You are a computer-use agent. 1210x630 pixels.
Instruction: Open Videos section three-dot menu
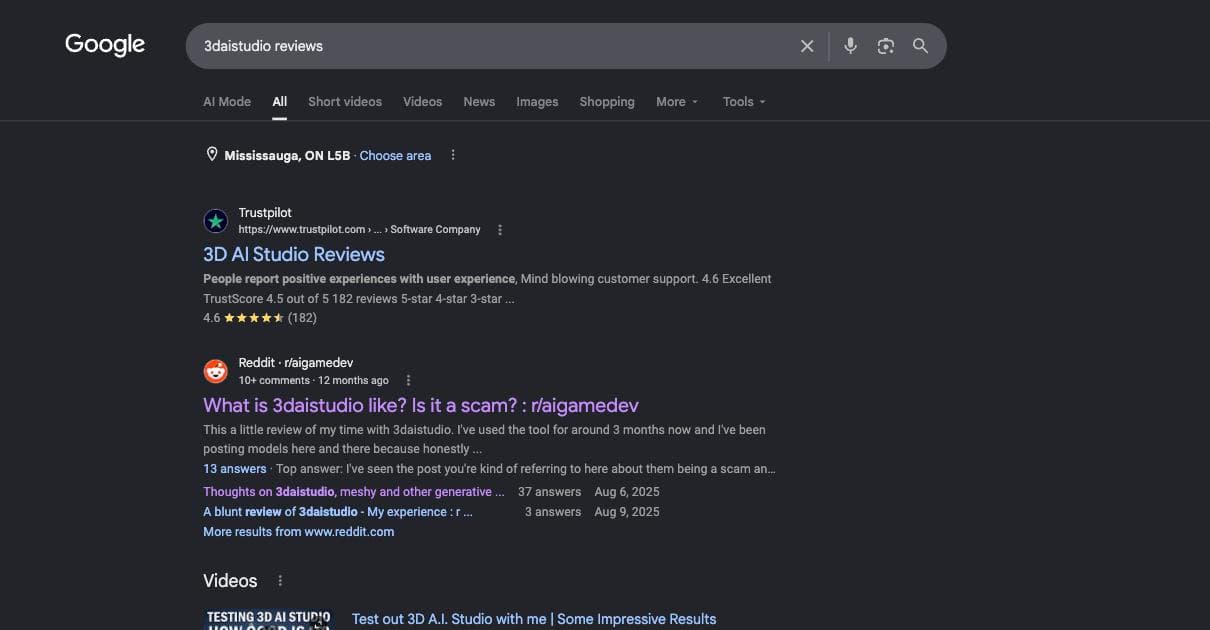[x=280, y=581]
